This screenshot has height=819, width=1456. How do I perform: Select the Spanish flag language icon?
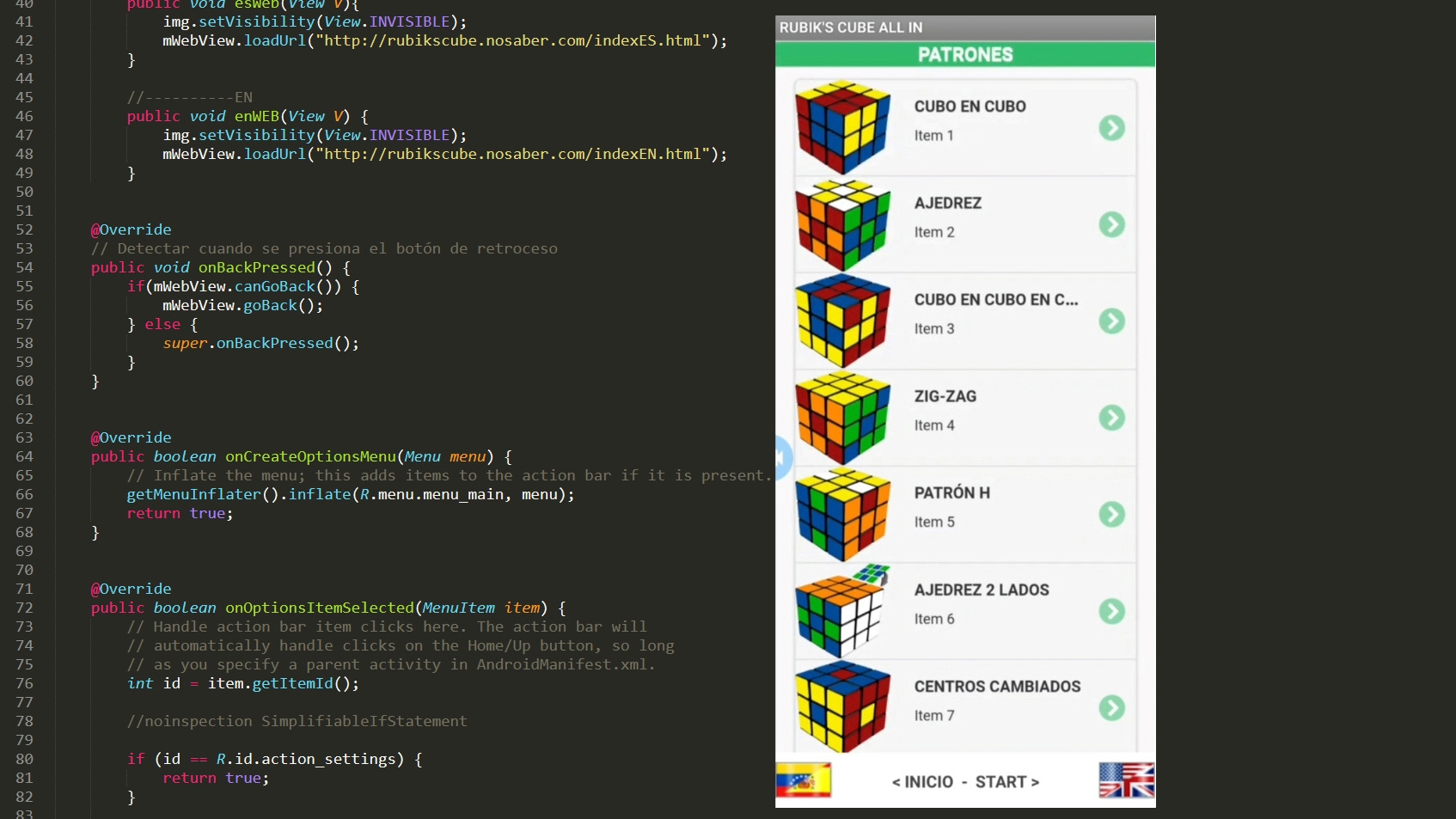click(x=803, y=780)
